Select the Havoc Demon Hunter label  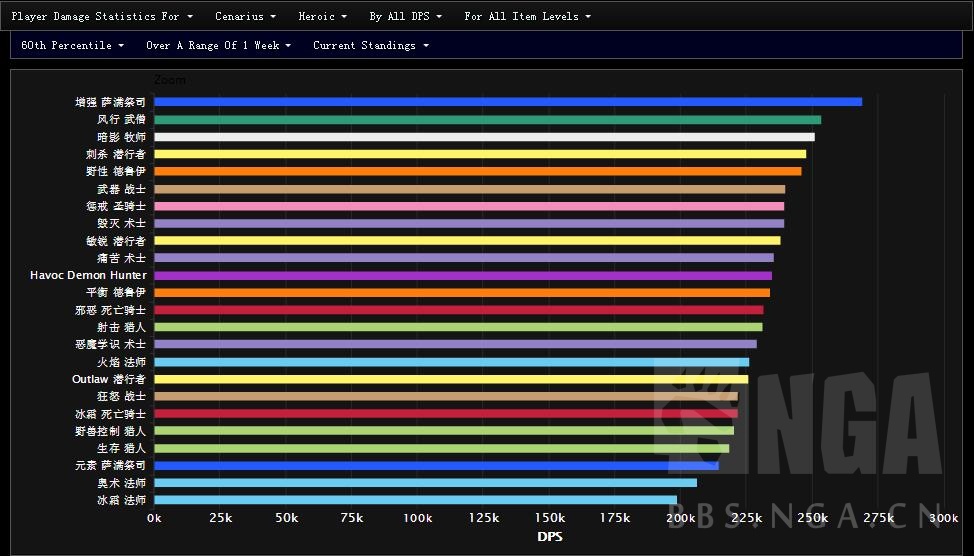[88, 275]
